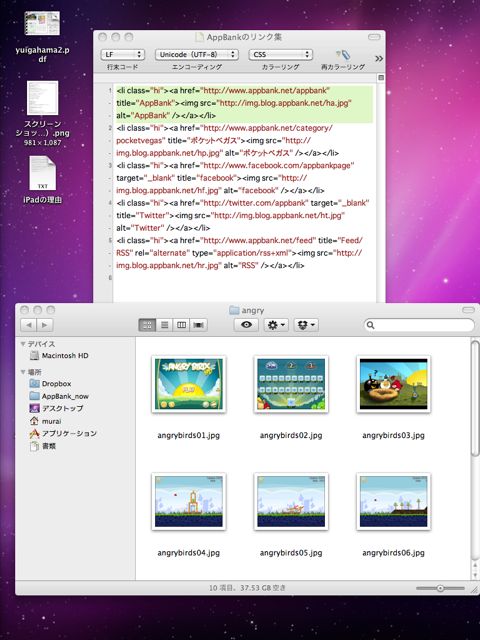Click the AppBankのリンク集 document title icon
Image resolution: width=480 pixels, height=640 pixels.
pyautogui.click(x=199, y=37)
